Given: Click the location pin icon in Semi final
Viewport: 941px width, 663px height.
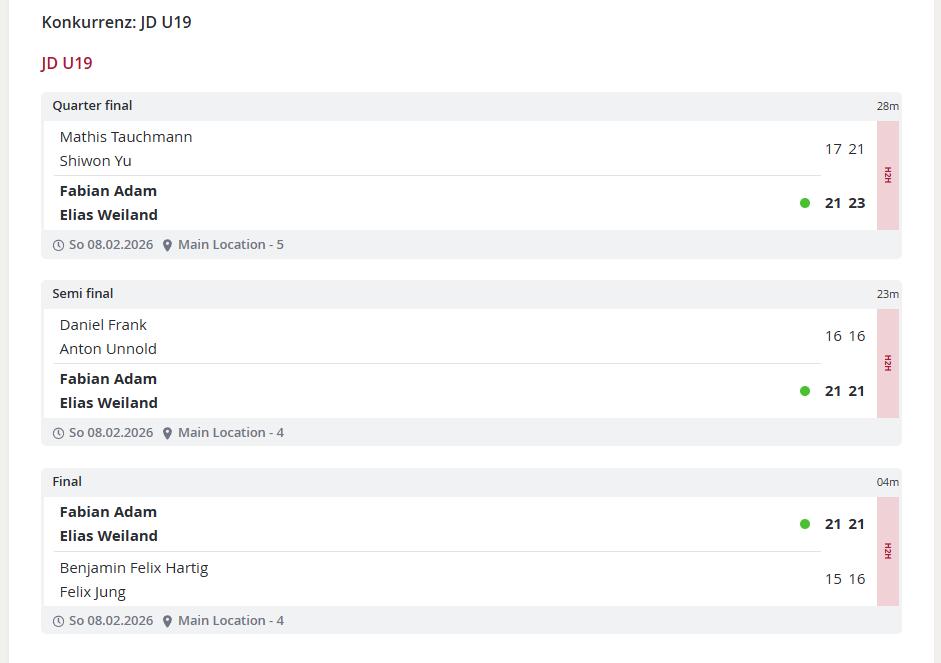Looking at the screenshot, I should point(167,433).
